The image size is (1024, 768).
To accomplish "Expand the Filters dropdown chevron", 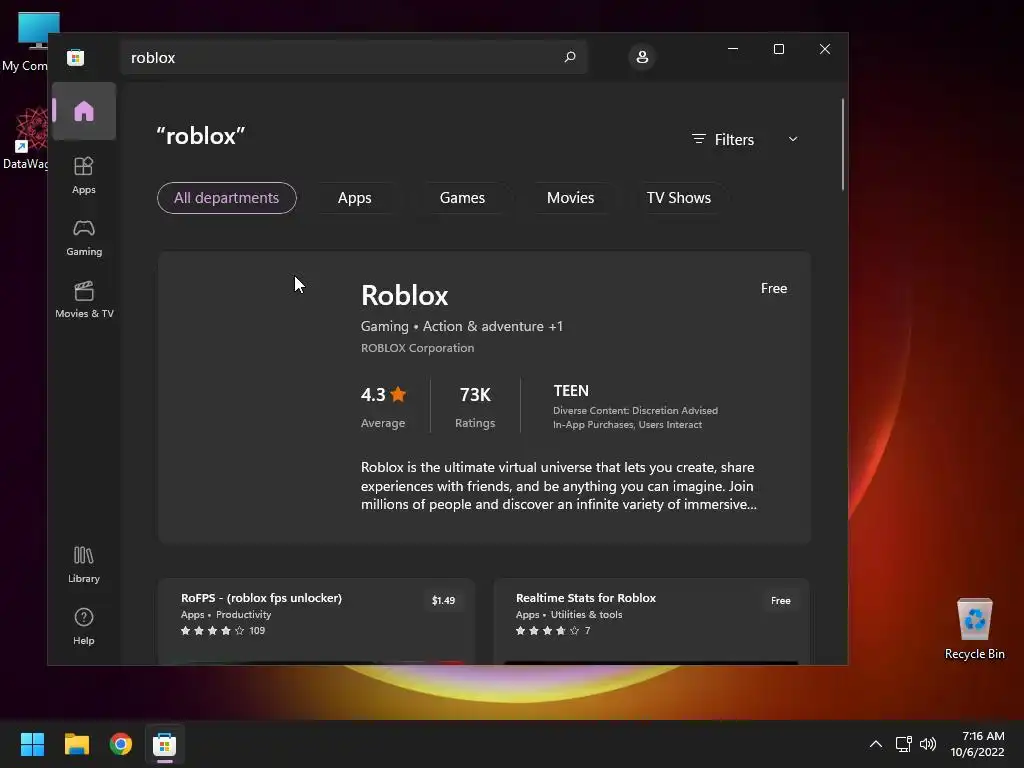I will coord(793,139).
